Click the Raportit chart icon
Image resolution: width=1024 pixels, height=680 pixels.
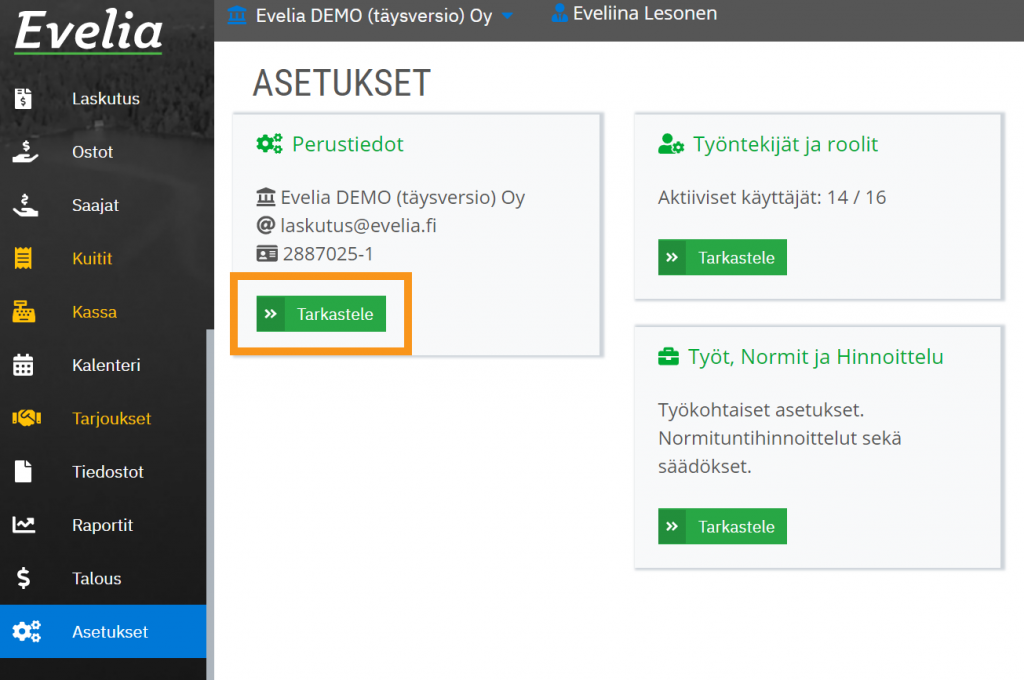tap(24, 525)
